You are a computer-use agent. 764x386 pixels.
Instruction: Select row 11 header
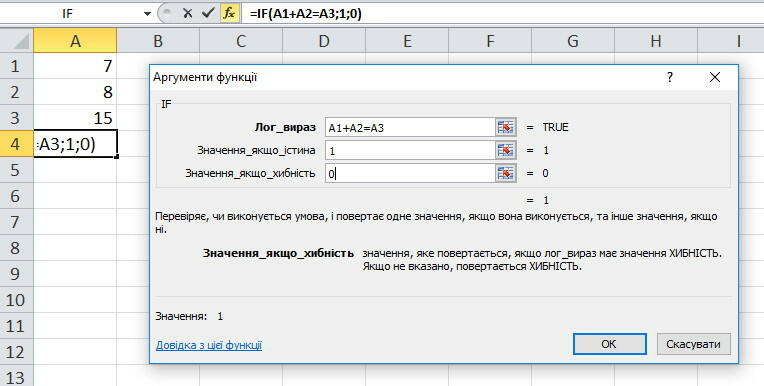(16, 326)
